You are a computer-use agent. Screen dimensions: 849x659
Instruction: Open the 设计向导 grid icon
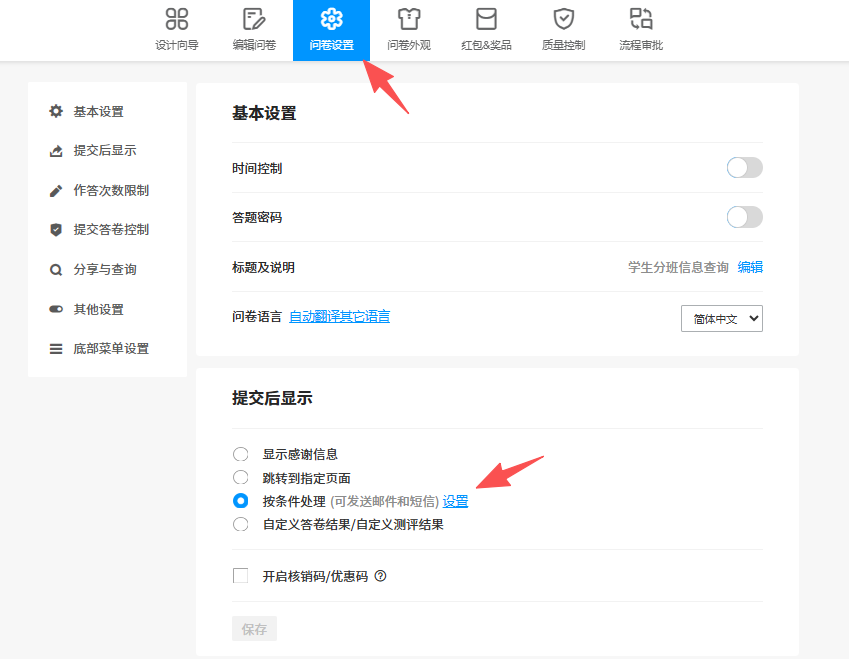pos(177,19)
